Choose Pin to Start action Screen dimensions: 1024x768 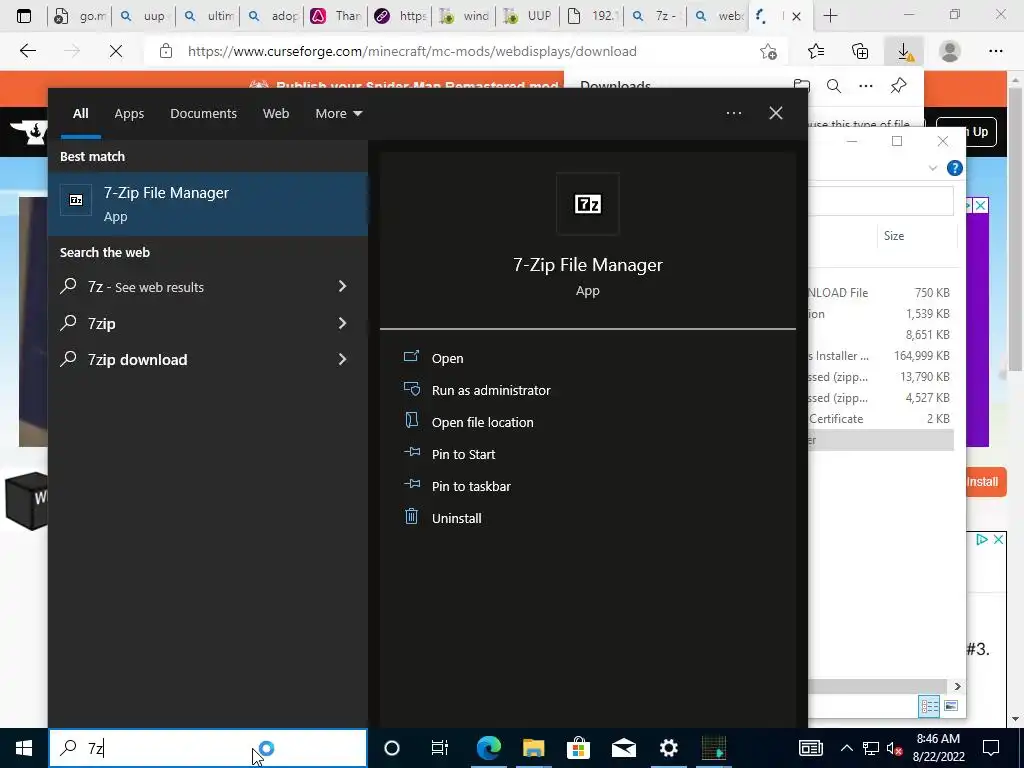click(x=463, y=454)
